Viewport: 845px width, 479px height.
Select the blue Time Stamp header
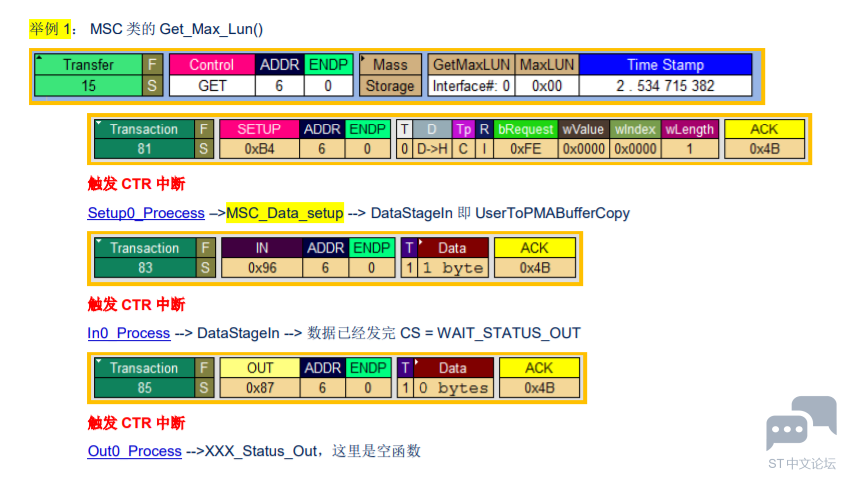666,65
